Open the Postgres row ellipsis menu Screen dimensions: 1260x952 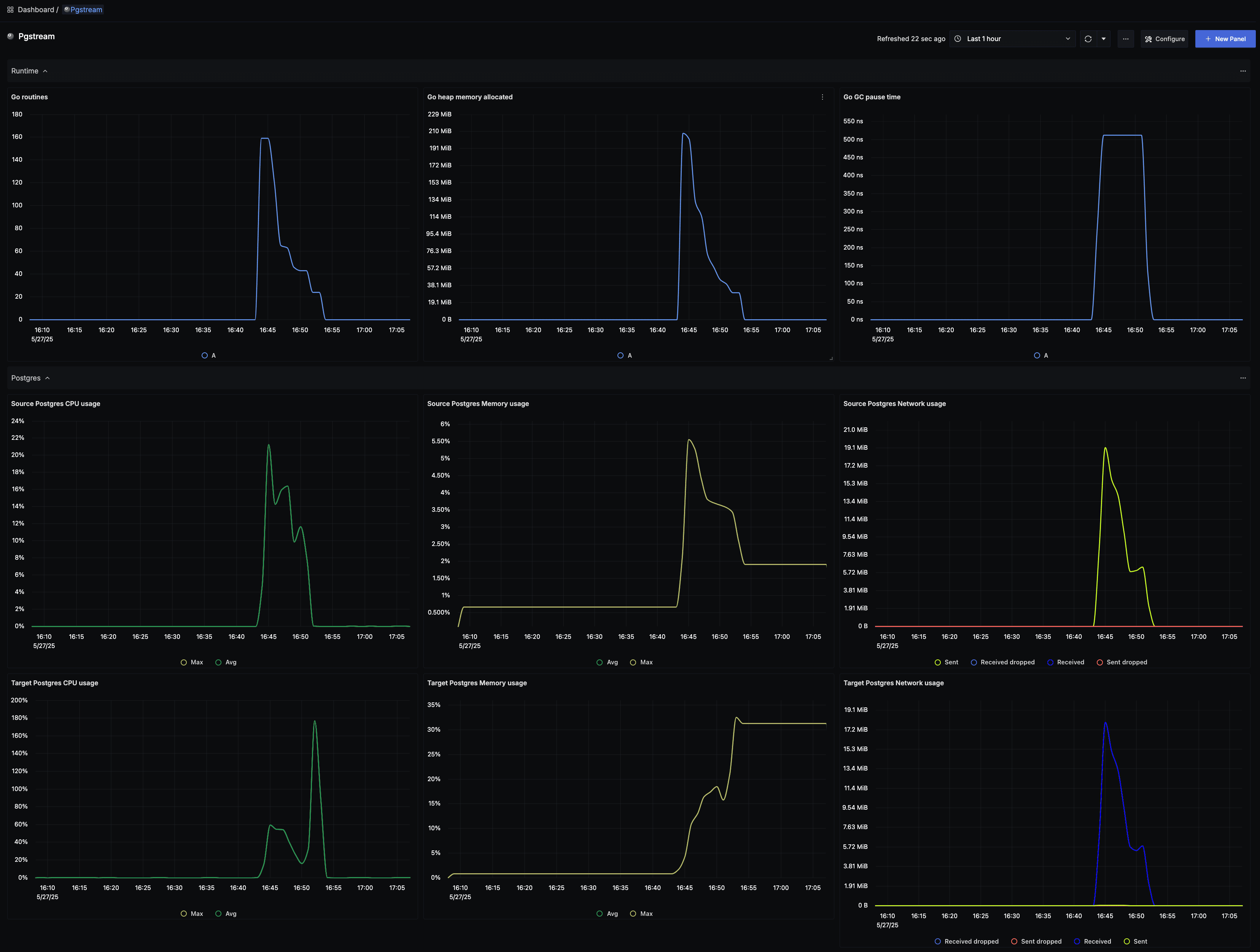[1243, 378]
